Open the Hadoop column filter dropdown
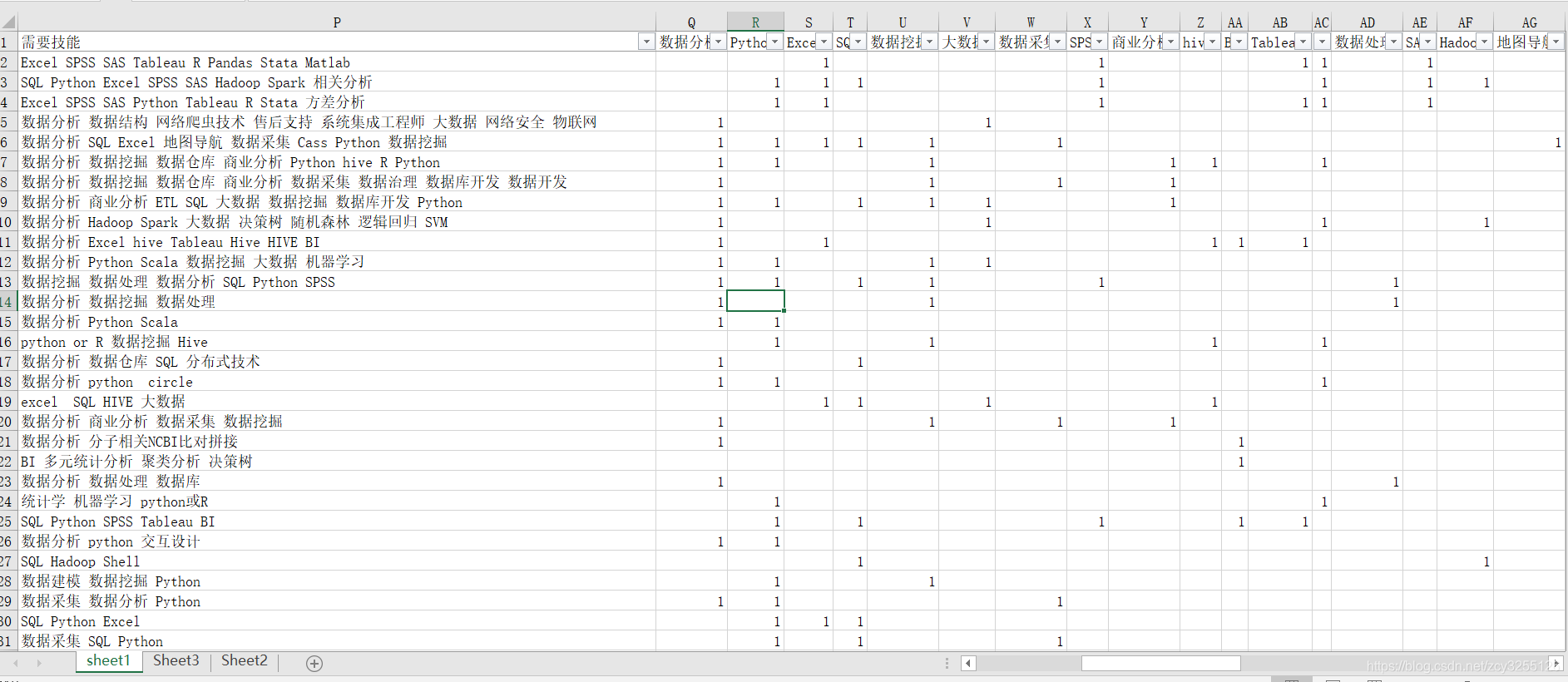Viewport: 1568px width, 682px height. 1484,42
